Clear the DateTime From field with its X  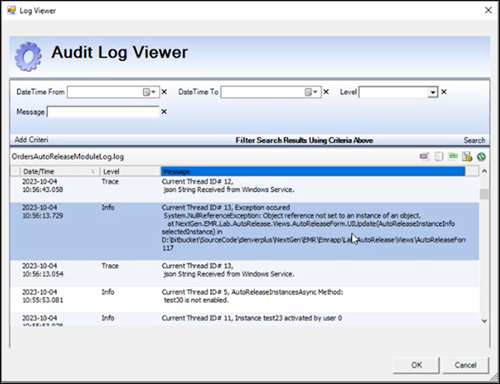pyautogui.click(x=164, y=92)
